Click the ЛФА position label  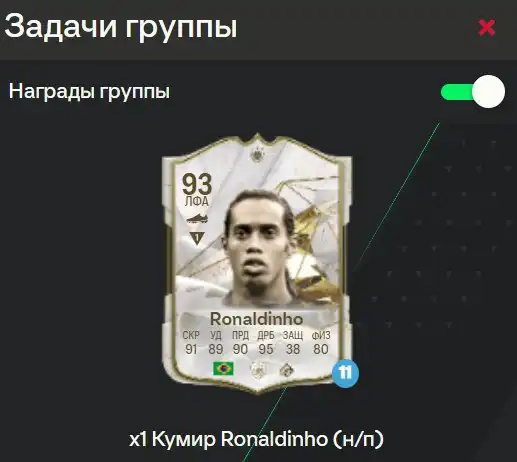pos(197,201)
